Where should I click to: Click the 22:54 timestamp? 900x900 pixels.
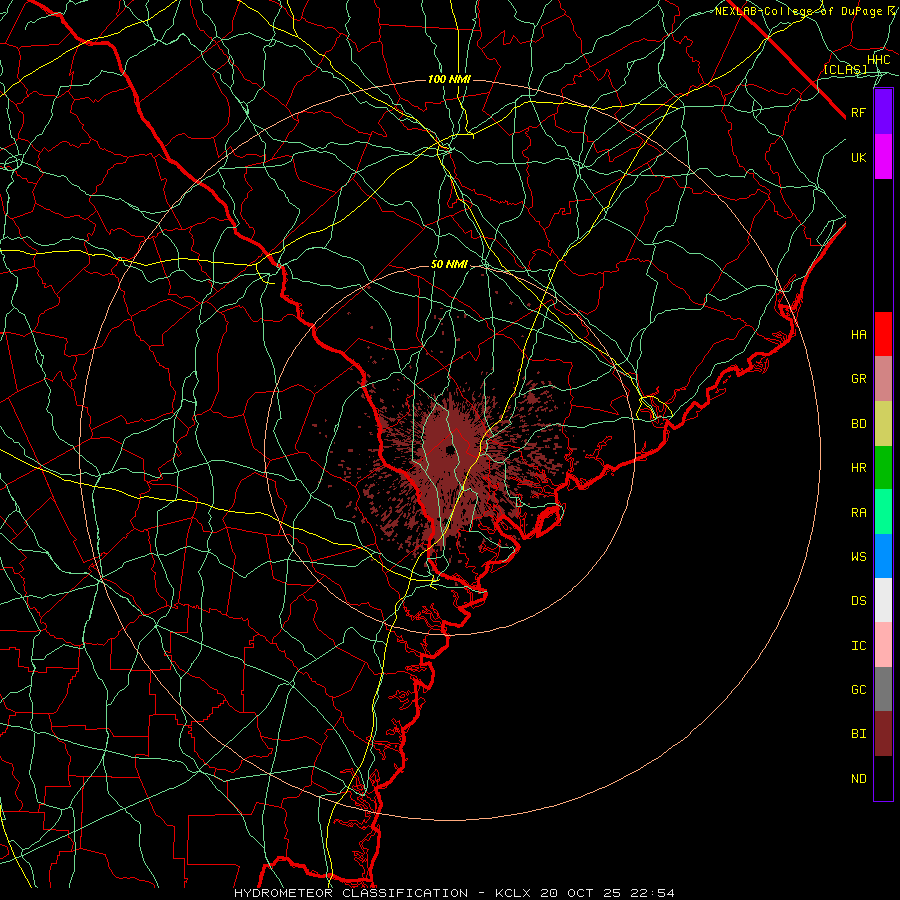(655, 893)
